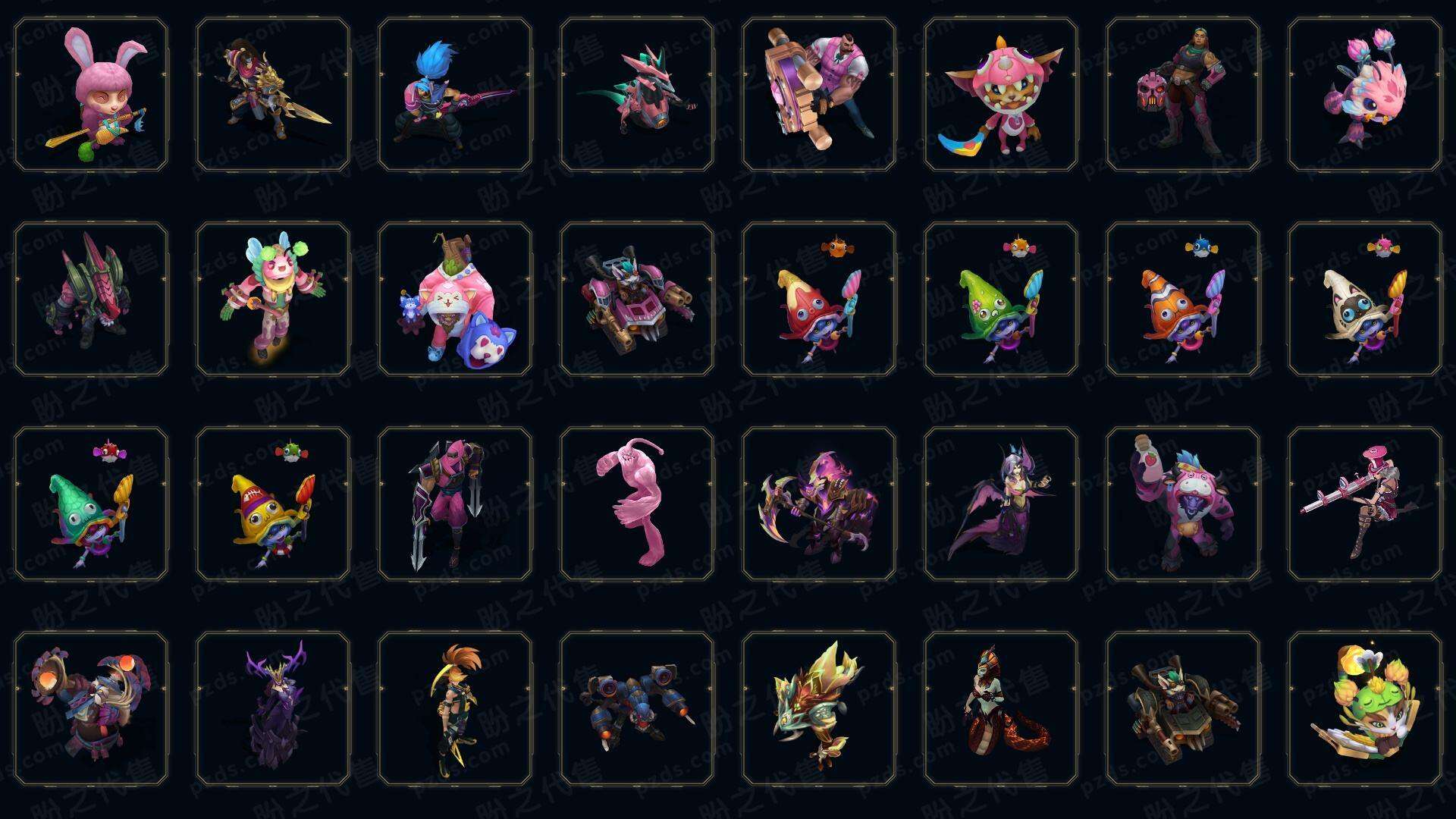Viewport: 1456px width, 819px height.
Task: Open the purple antlered dark figure tile
Action: coord(273,708)
